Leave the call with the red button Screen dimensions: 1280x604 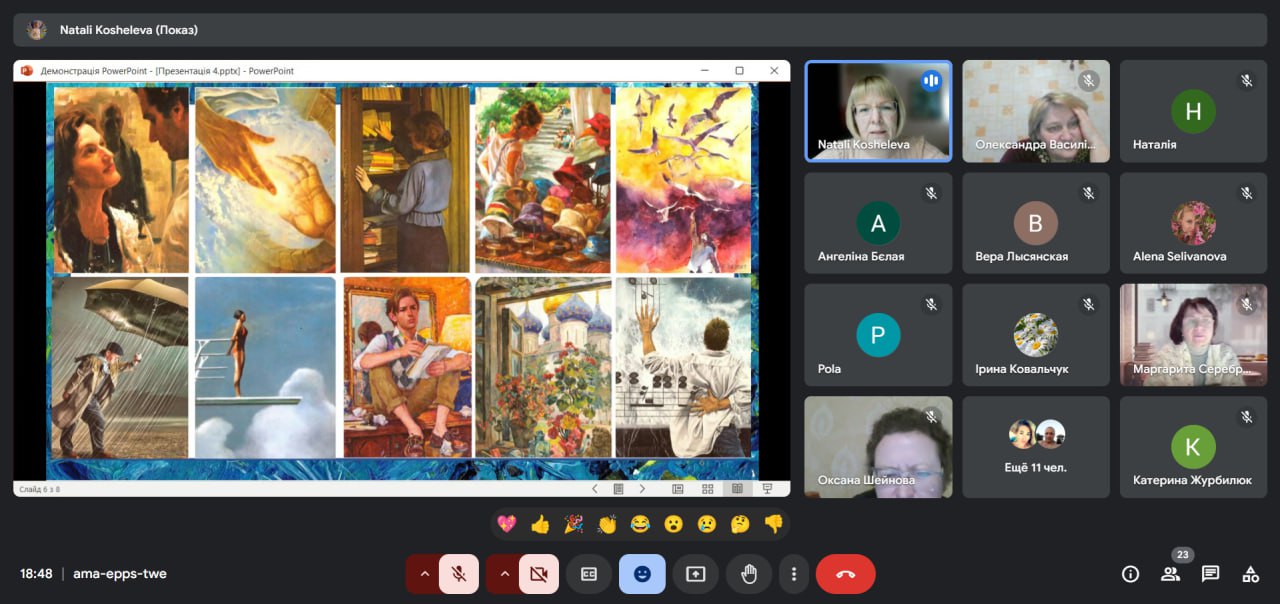[845, 574]
